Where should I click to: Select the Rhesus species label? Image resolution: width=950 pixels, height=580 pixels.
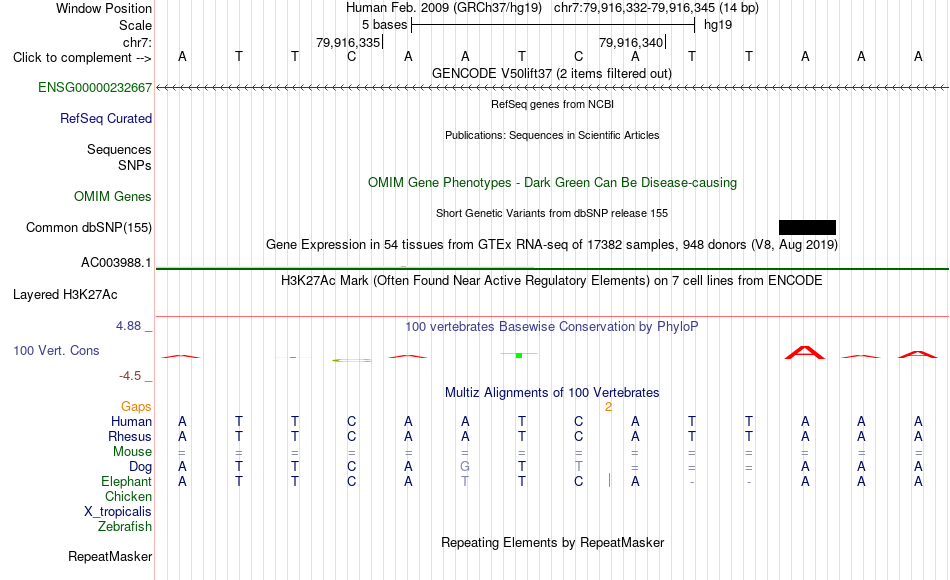[130, 436]
